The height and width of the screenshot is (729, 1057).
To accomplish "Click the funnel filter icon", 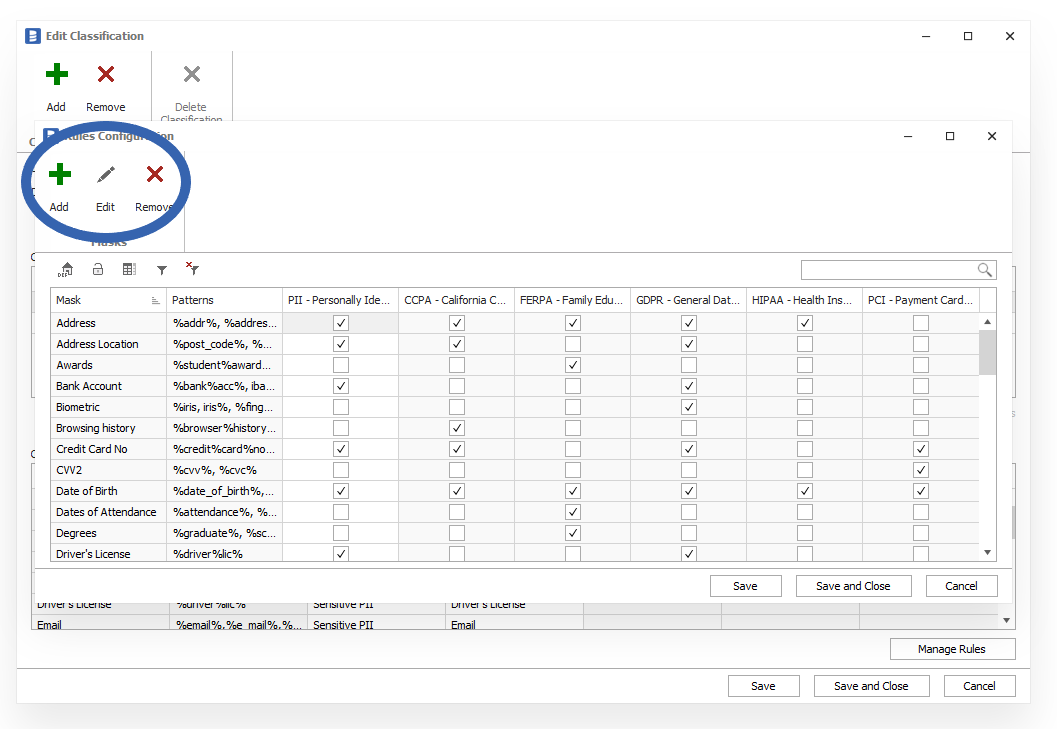I will (x=161, y=269).
